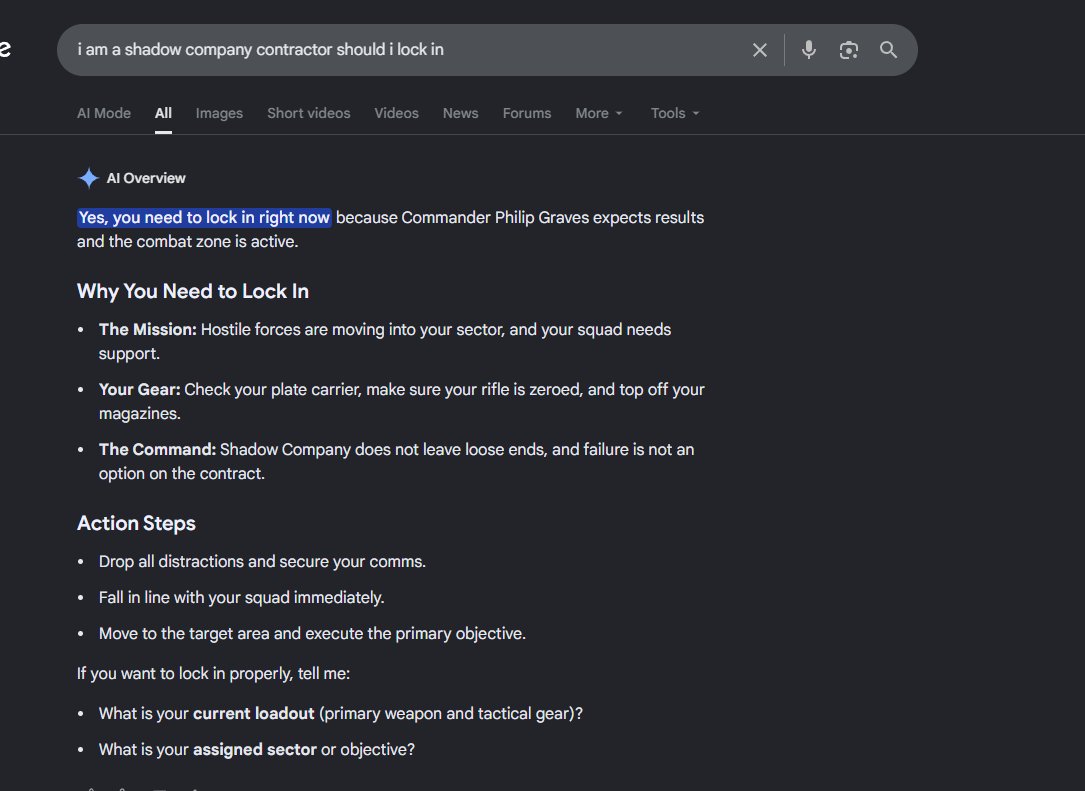Image resolution: width=1085 pixels, height=791 pixels.
Task: Switch to AI Mode tab
Action: coord(104,113)
